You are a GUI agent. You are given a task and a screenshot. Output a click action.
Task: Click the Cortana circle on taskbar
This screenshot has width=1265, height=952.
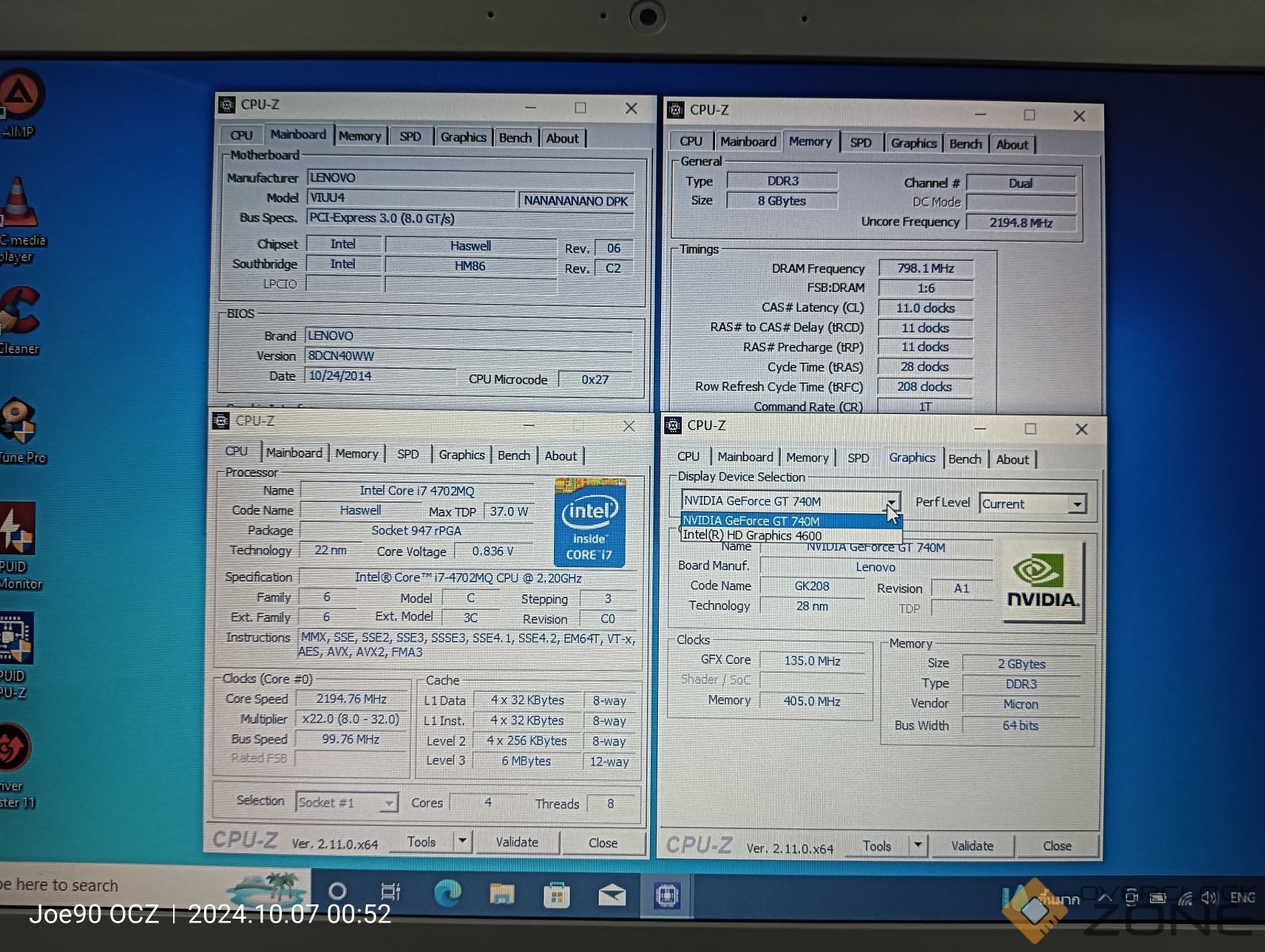coord(337,891)
